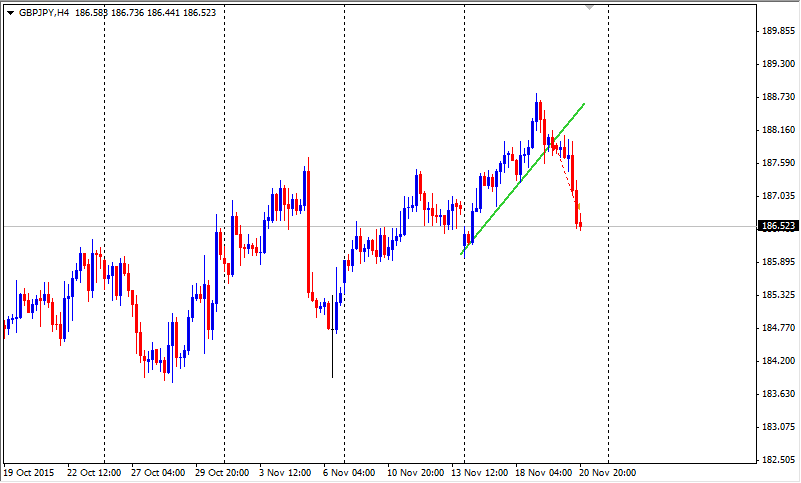Click price scale label 182.505

click(779, 459)
